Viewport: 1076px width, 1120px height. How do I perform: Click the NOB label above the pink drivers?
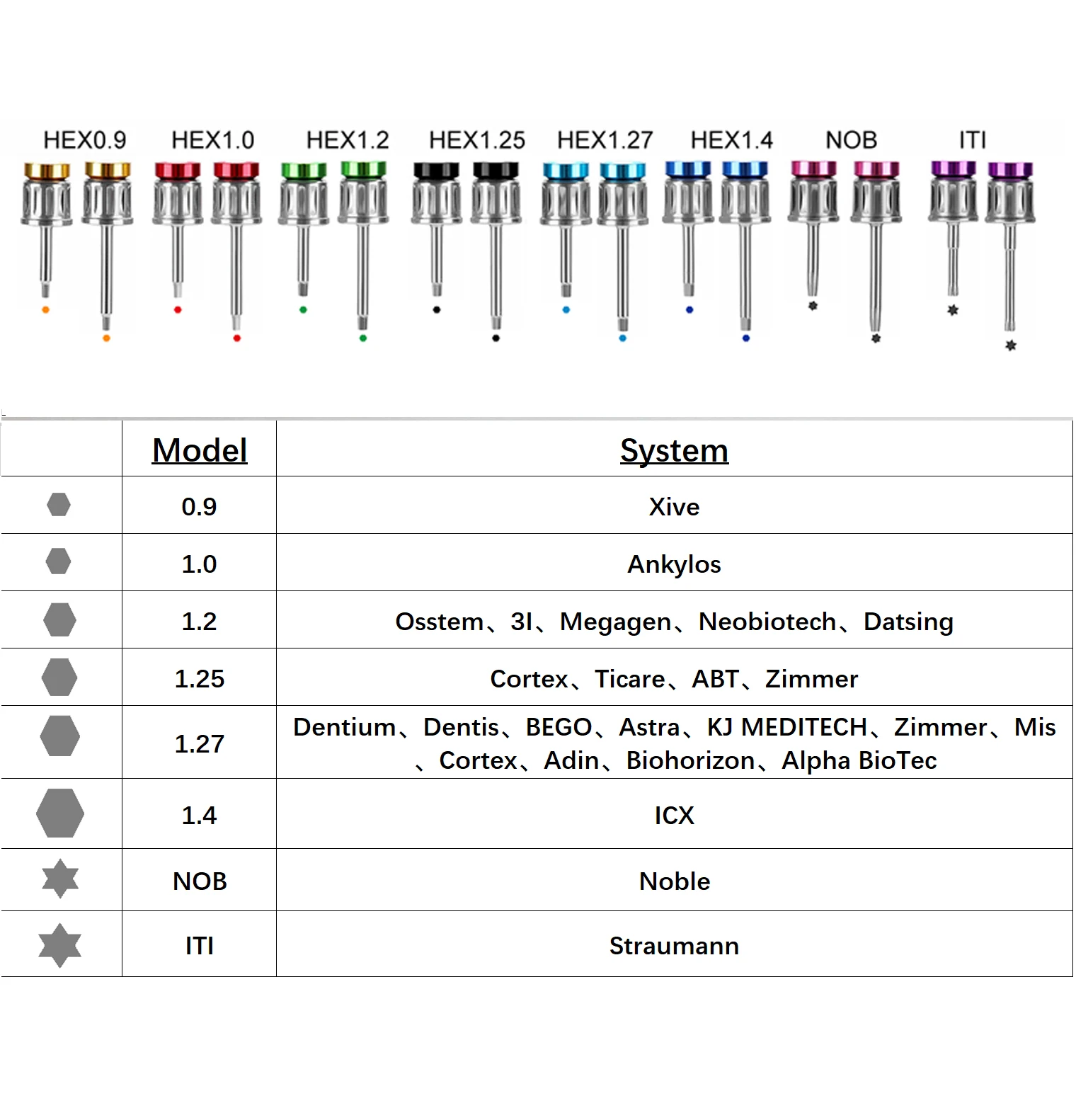pyautogui.click(x=852, y=140)
